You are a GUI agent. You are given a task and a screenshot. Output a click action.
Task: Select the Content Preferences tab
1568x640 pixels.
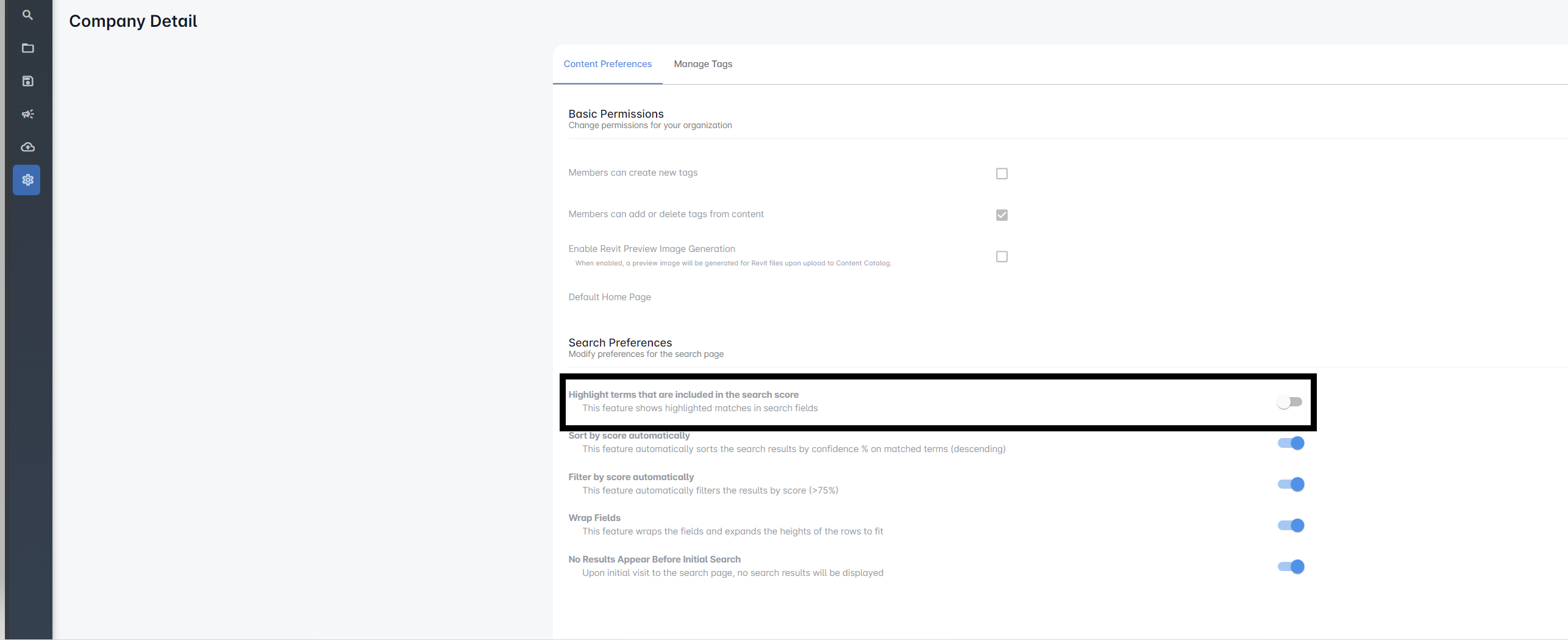[607, 64]
